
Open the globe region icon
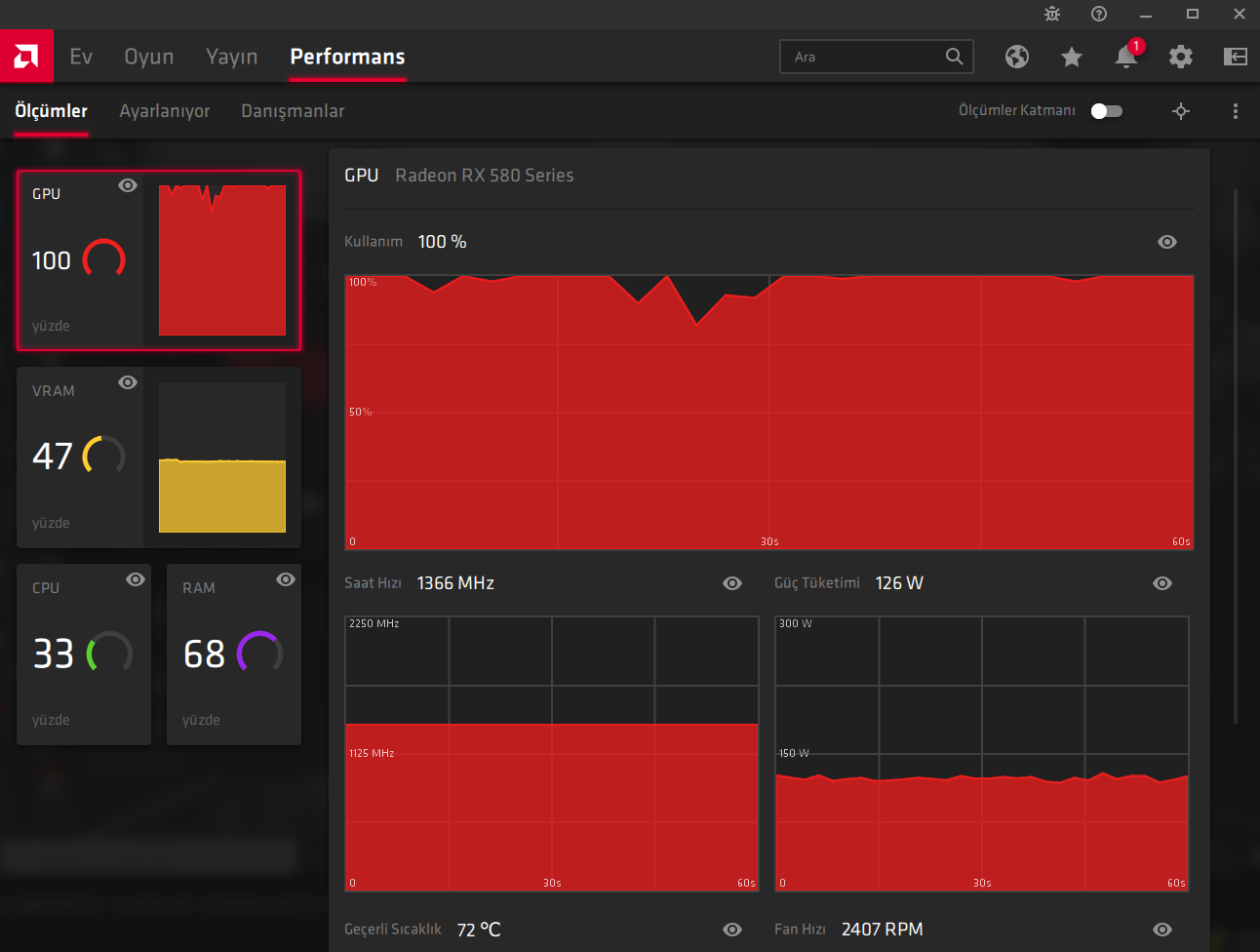point(1017,57)
